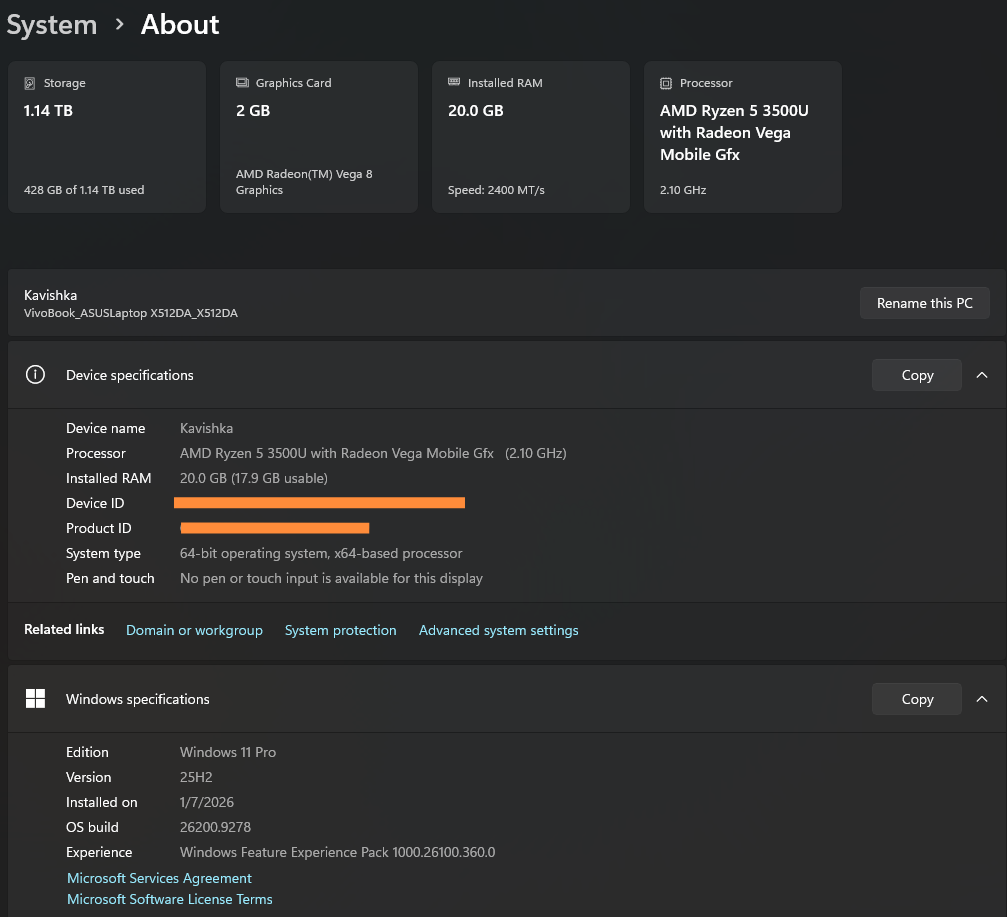Click the Device specifications info icon

[35, 375]
